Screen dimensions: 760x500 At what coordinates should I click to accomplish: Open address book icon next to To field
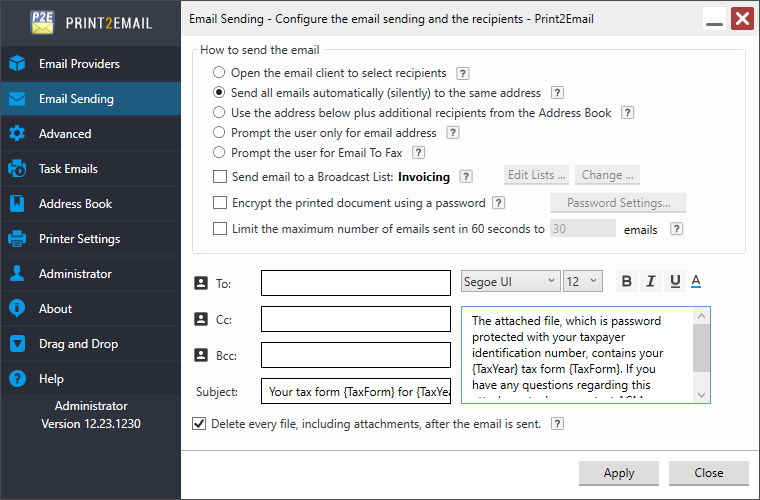pos(201,283)
